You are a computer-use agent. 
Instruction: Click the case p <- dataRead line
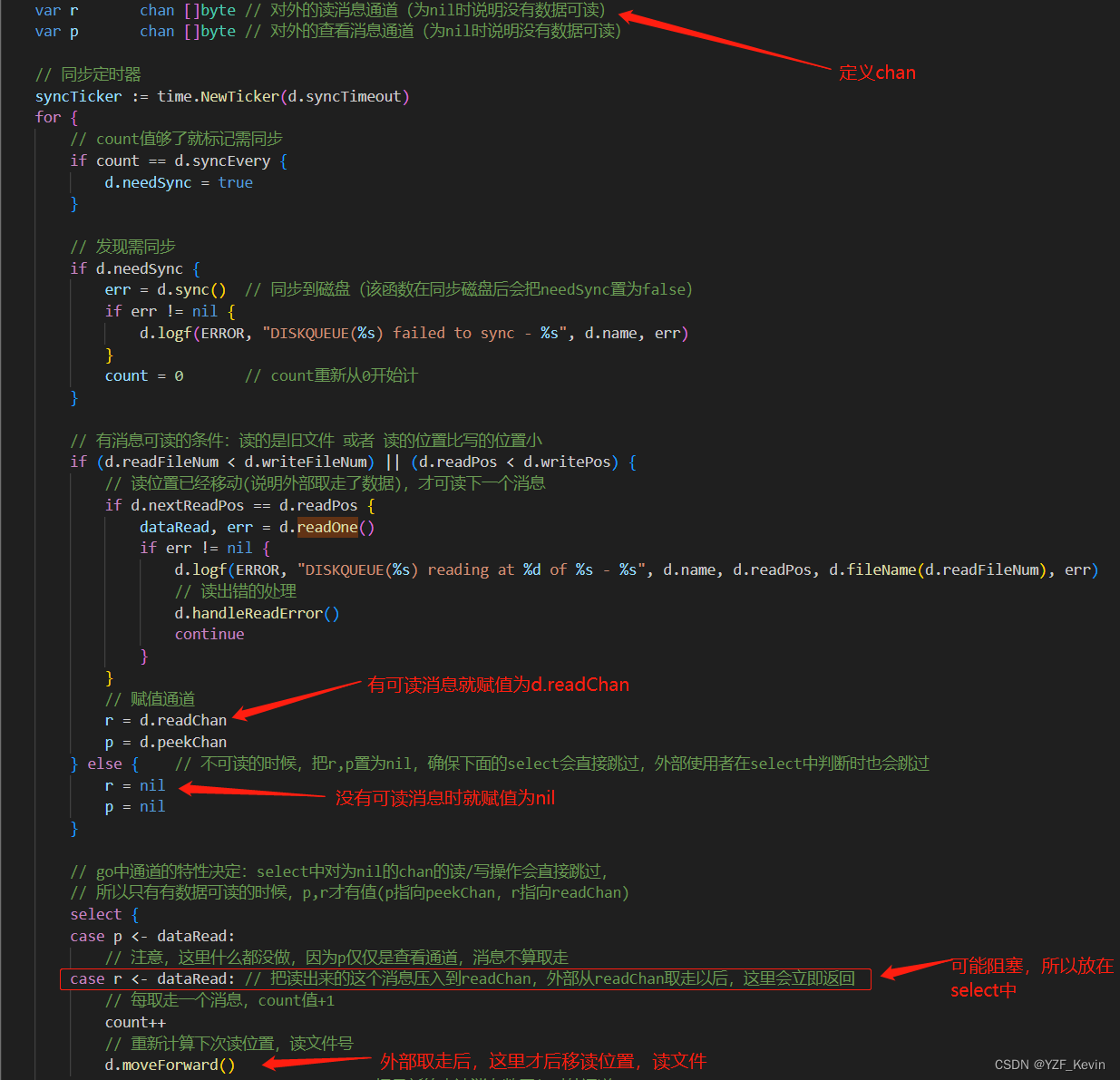coord(151,935)
